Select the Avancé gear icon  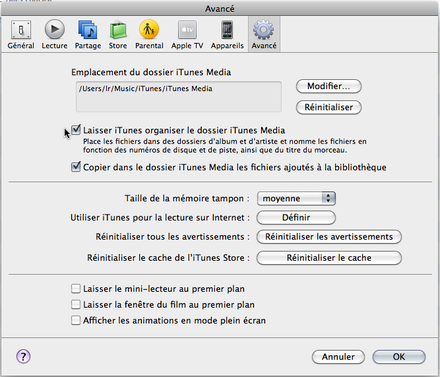[263, 30]
